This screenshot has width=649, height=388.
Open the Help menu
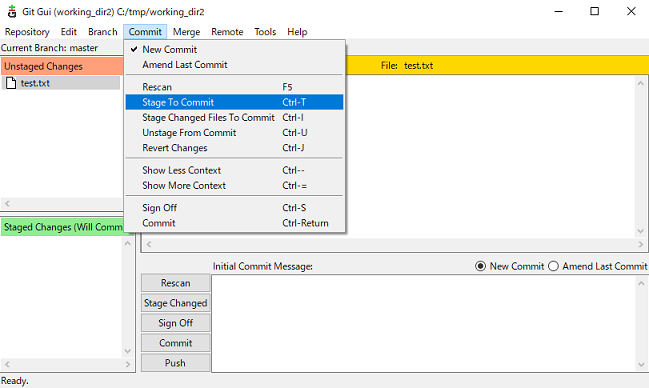(297, 32)
